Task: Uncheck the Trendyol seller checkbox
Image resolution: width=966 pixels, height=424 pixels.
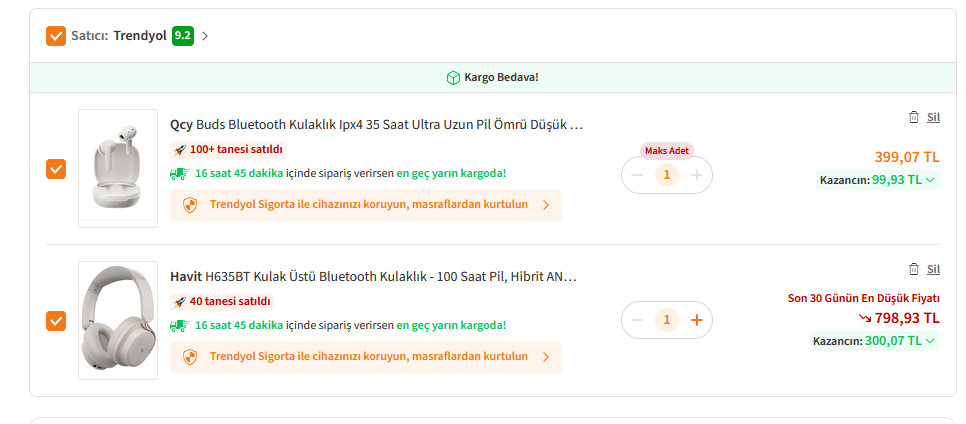Action: 56,36
